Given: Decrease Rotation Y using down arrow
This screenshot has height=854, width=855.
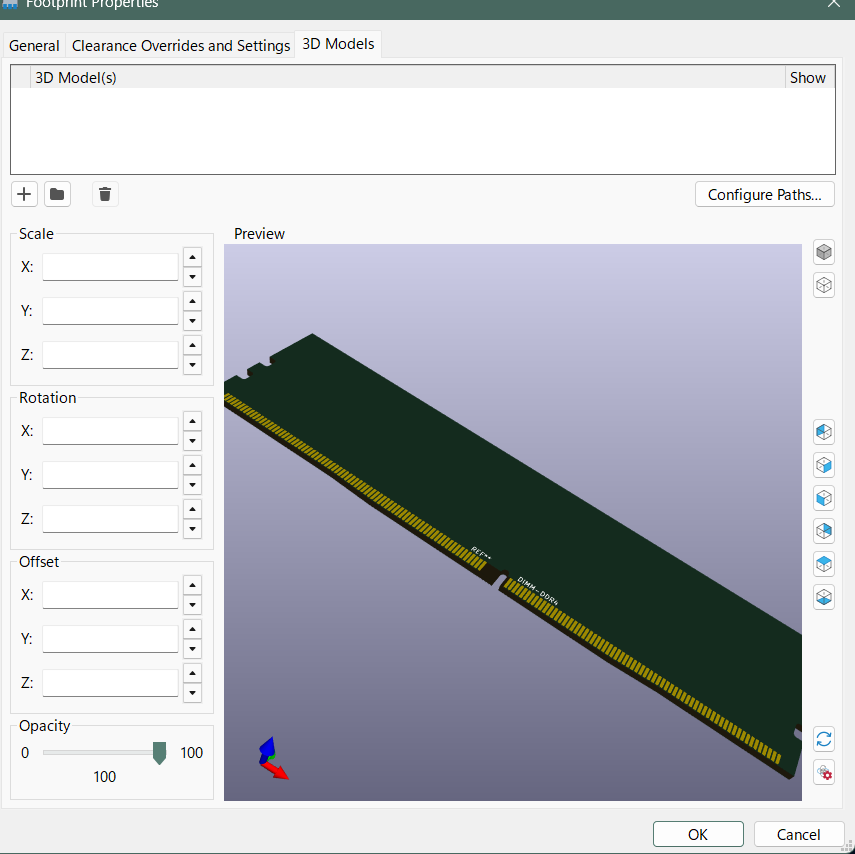Looking at the screenshot, I should coord(193,485).
